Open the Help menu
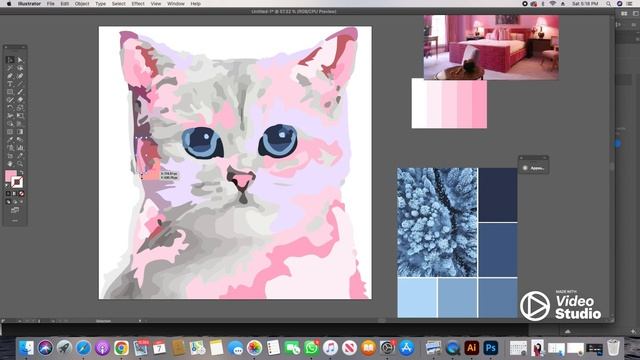The width and height of the screenshot is (640, 360). 196,4
